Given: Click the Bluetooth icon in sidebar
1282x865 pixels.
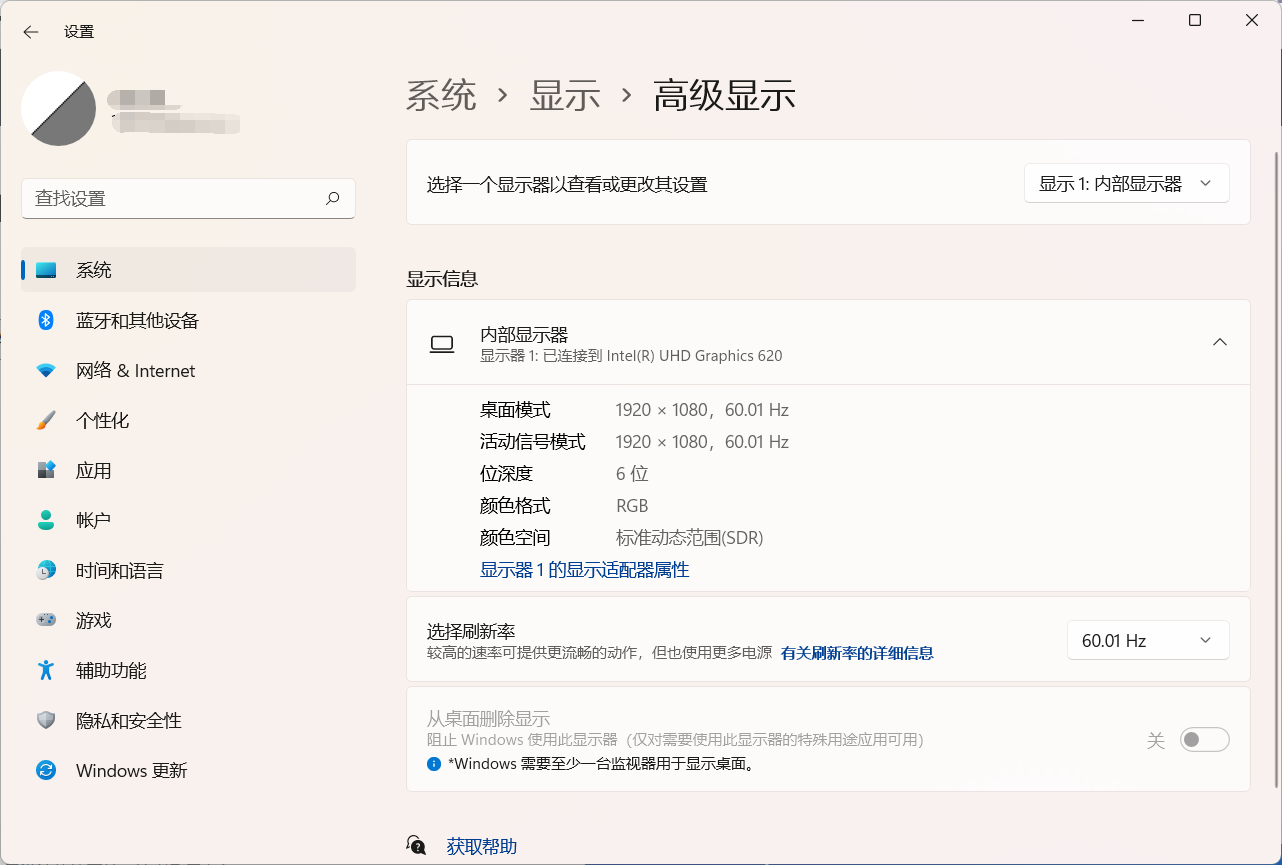Looking at the screenshot, I should [x=46, y=320].
